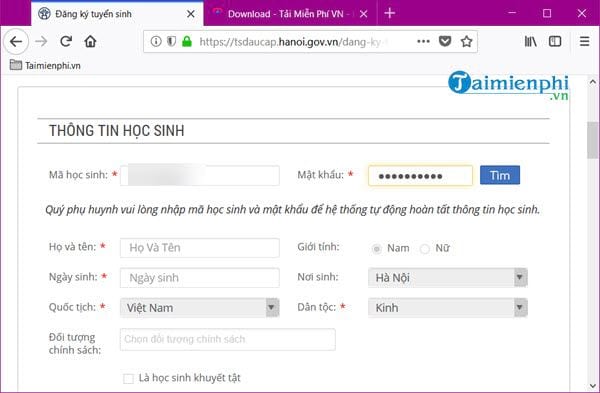Expand the Nơi sinh Hà Nội dropdown

(448, 278)
